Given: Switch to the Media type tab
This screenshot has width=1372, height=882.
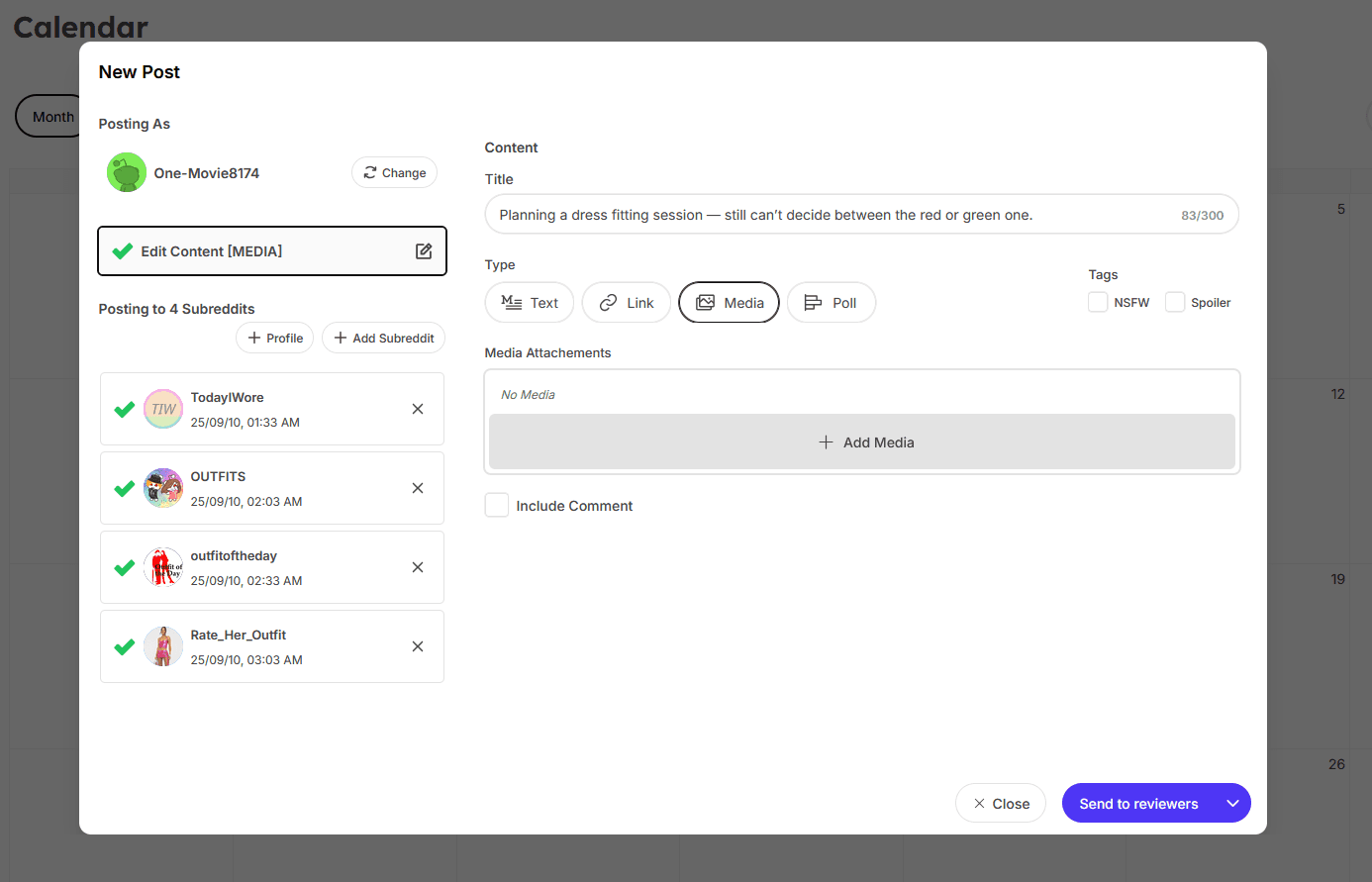Looking at the screenshot, I should [x=729, y=302].
